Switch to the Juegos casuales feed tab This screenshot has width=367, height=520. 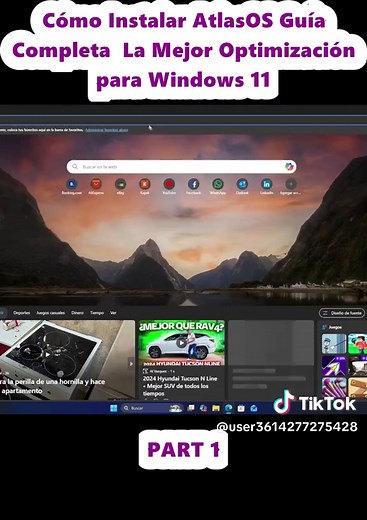pyautogui.click(x=50, y=313)
